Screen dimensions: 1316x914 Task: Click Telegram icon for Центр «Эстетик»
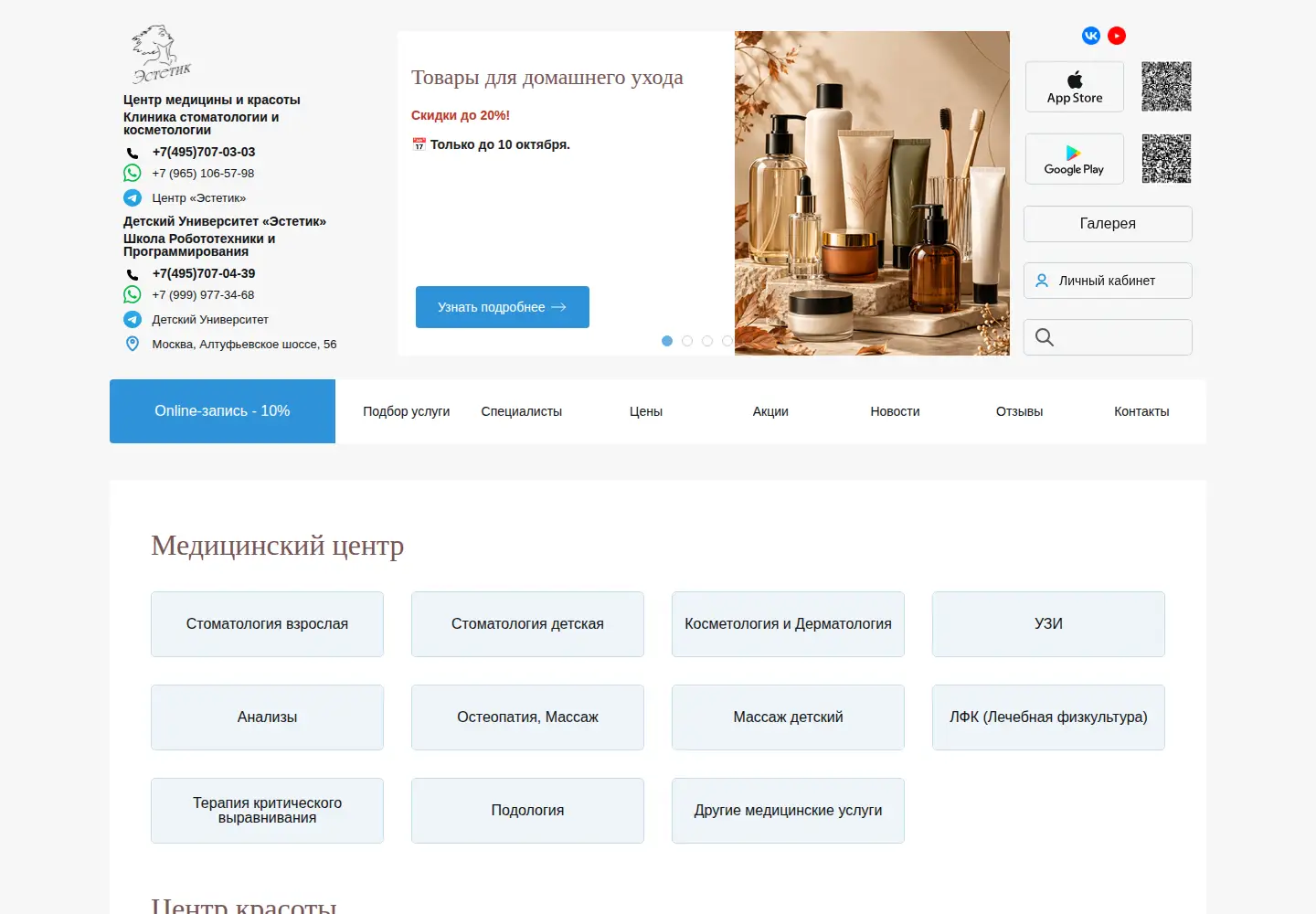click(133, 197)
